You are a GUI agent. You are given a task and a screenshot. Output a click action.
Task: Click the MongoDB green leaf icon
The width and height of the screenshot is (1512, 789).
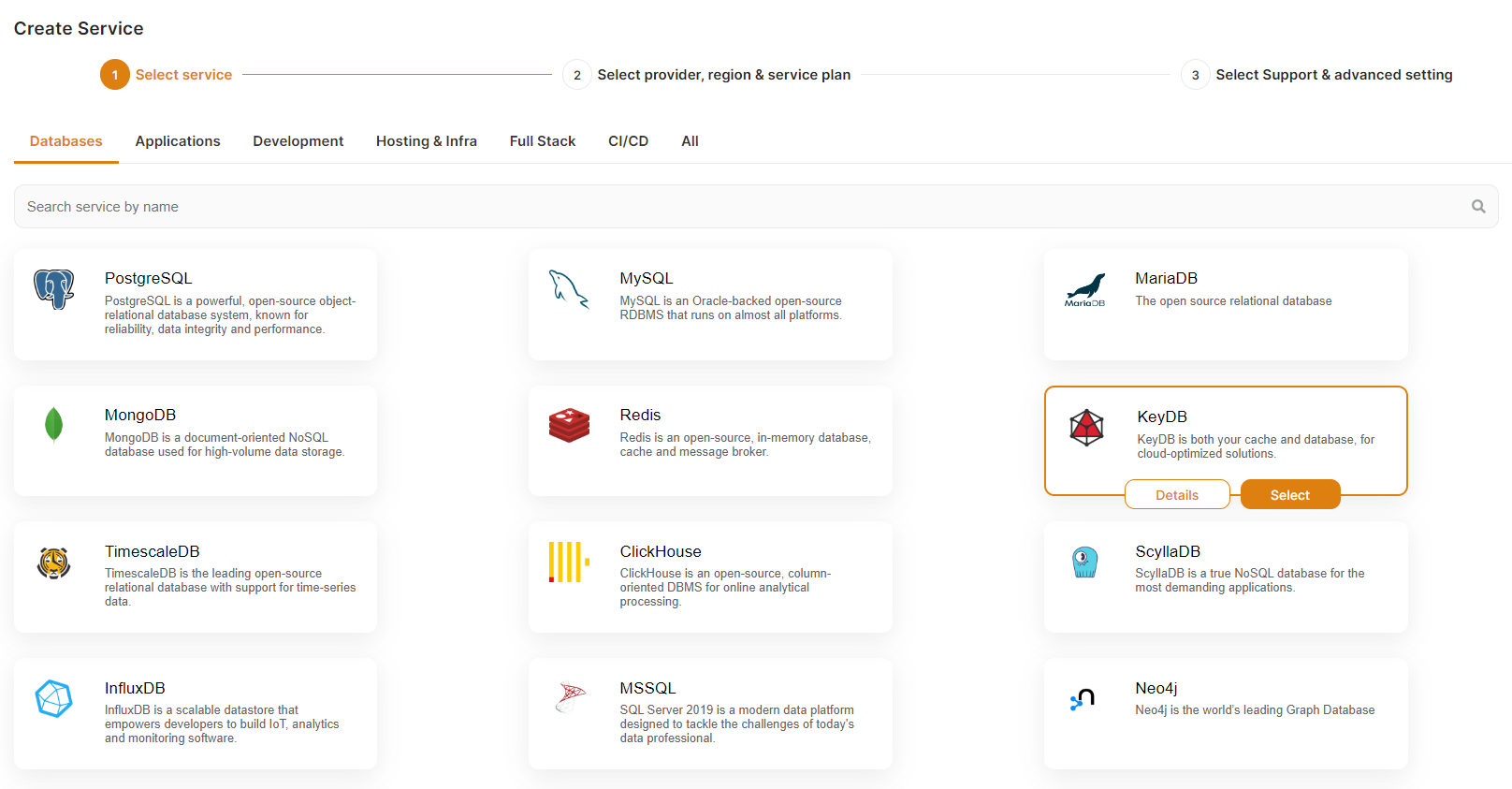click(54, 425)
